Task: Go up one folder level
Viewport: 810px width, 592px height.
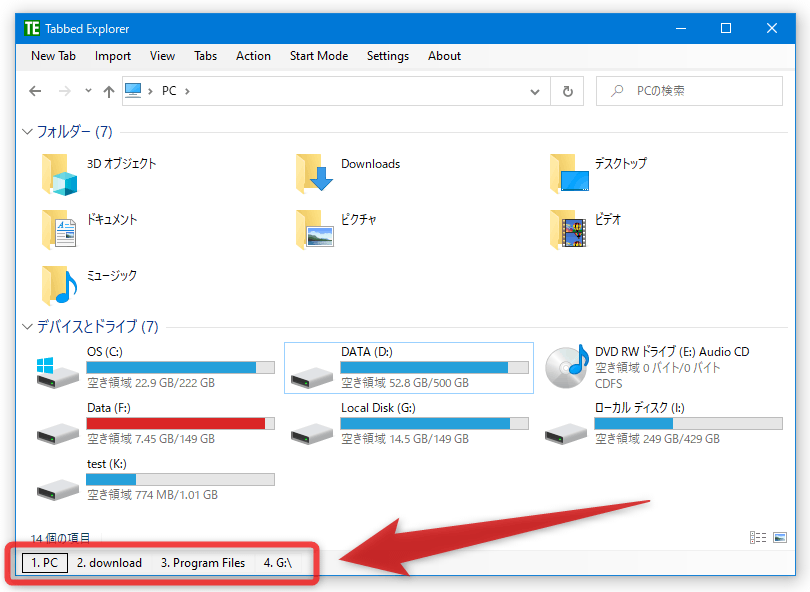Action: 108,91
